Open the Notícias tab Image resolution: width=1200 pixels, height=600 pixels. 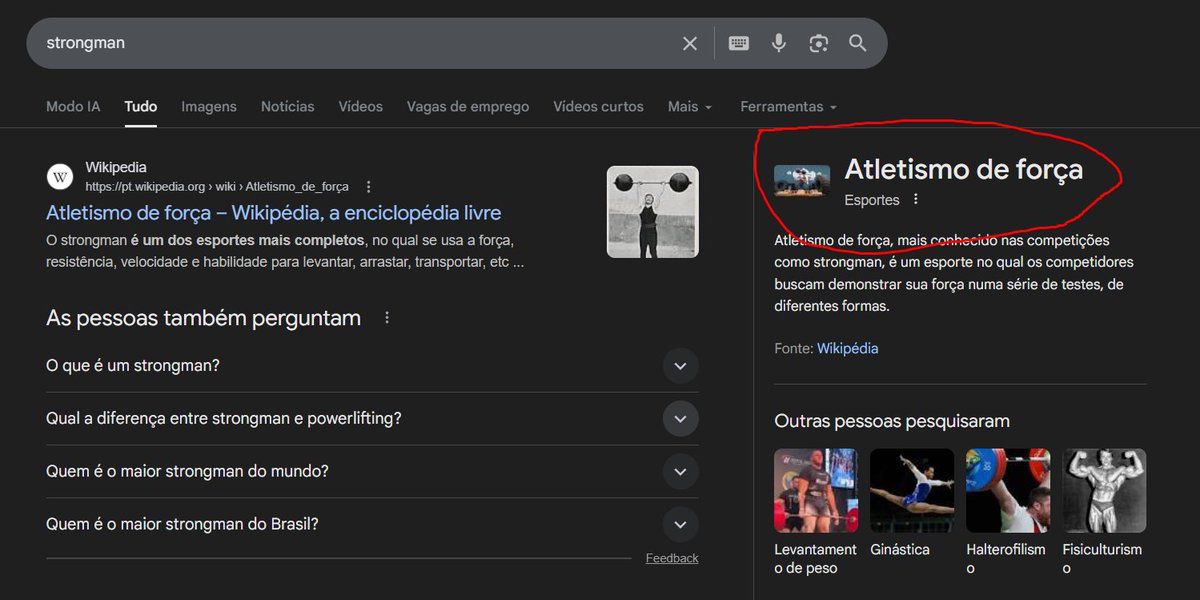tap(288, 106)
